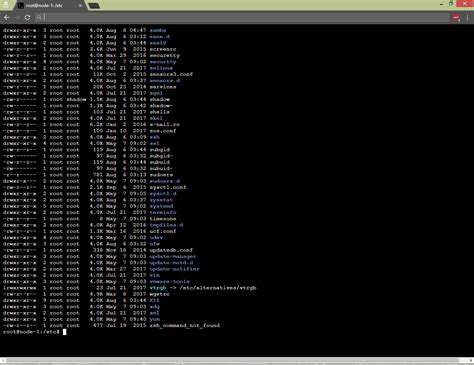Image resolution: width=474 pixels, height=365 pixels.
Task: Click the ucf.conf file name
Action: 163,231
